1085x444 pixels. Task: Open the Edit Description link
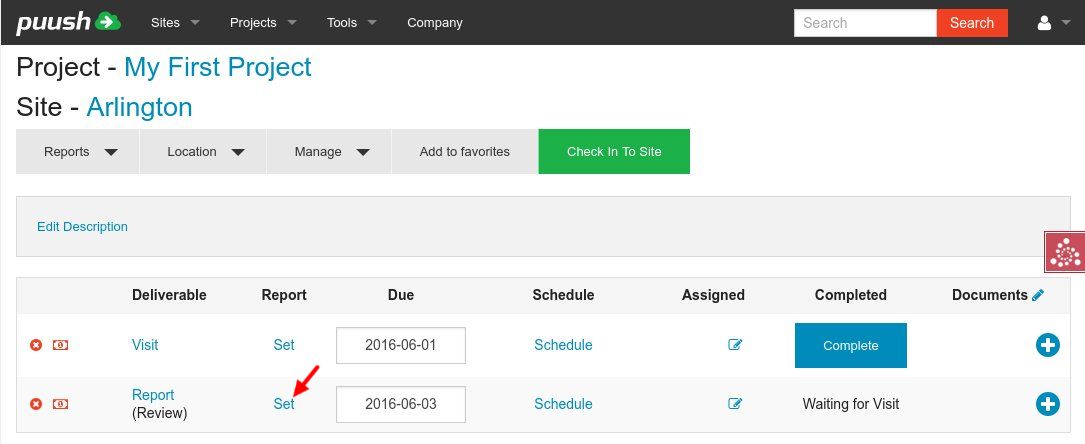pyautogui.click(x=82, y=227)
